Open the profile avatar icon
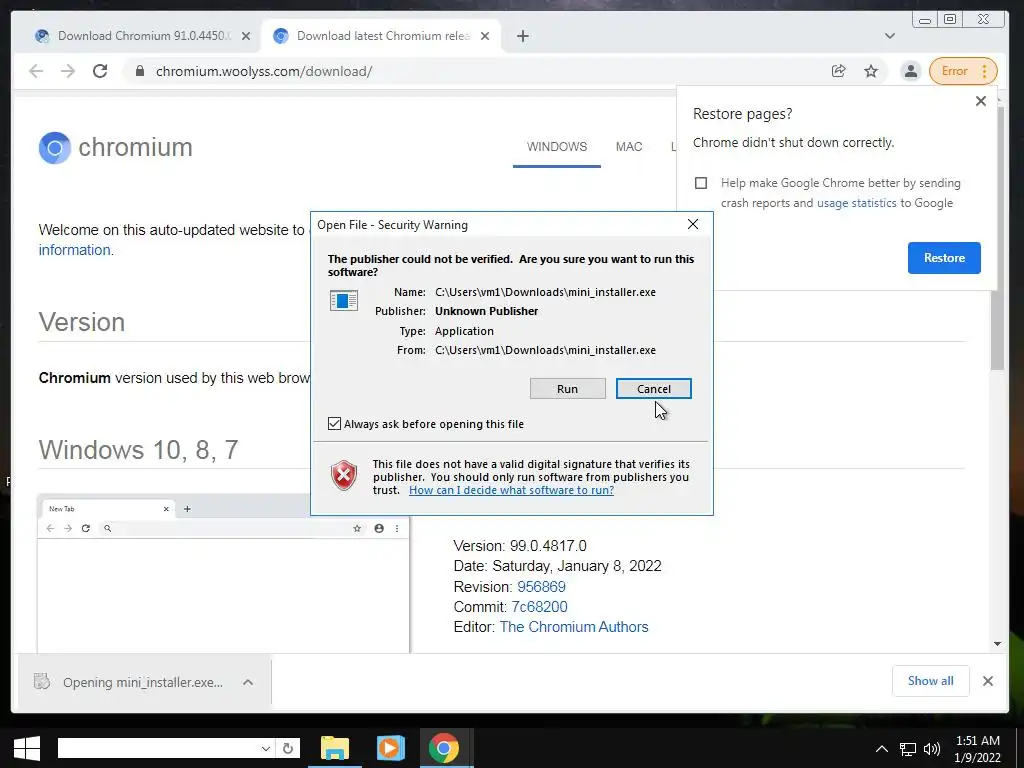The image size is (1024, 768). (910, 71)
